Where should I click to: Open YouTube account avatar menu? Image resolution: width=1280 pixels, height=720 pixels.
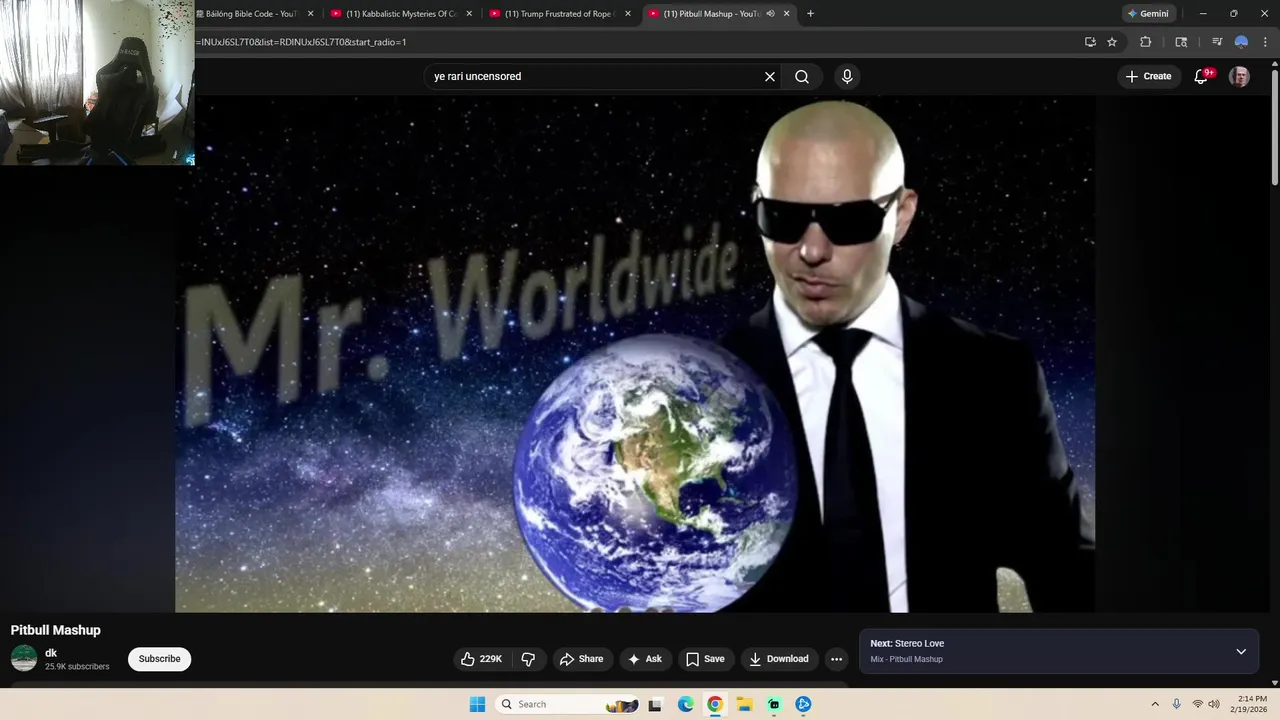click(1239, 76)
